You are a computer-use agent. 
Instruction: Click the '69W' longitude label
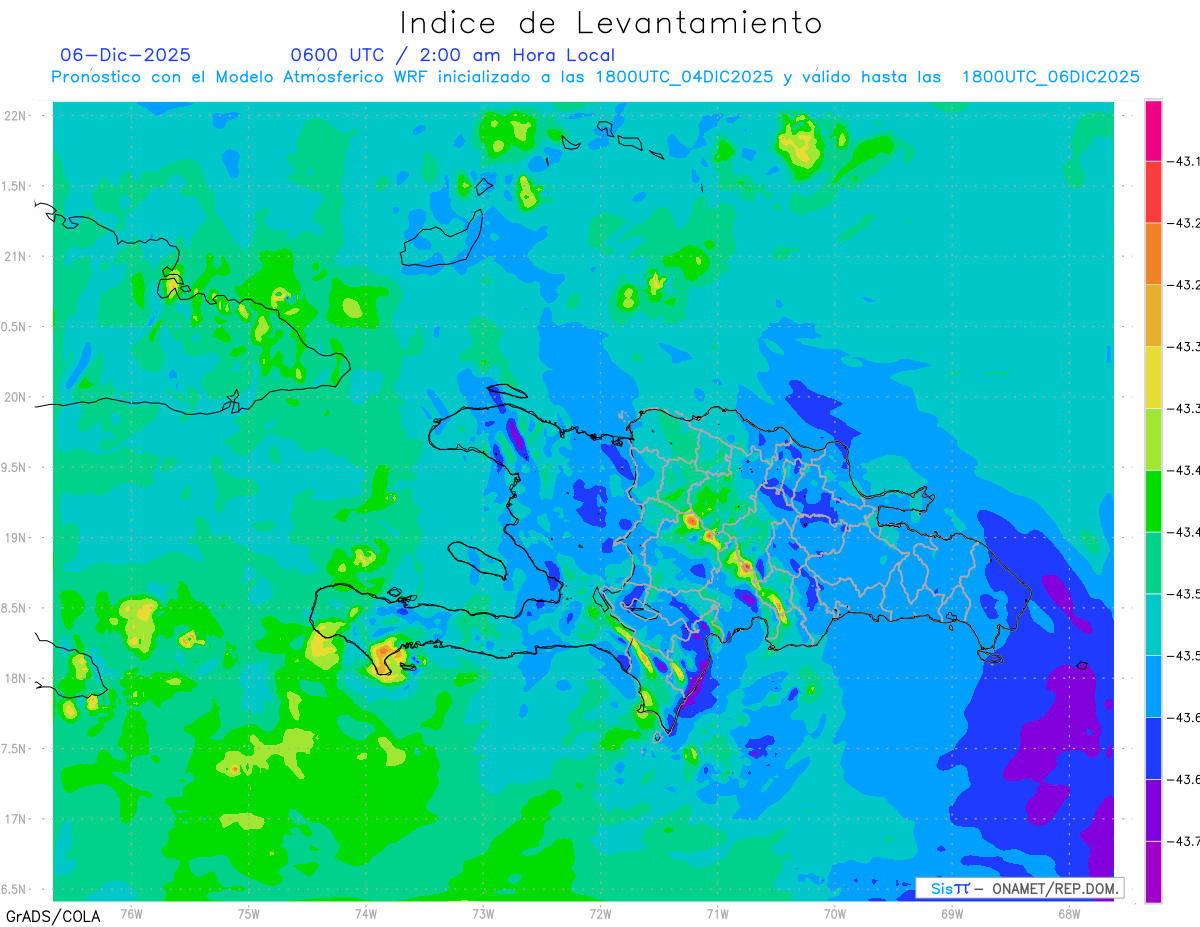click(952, 913)
